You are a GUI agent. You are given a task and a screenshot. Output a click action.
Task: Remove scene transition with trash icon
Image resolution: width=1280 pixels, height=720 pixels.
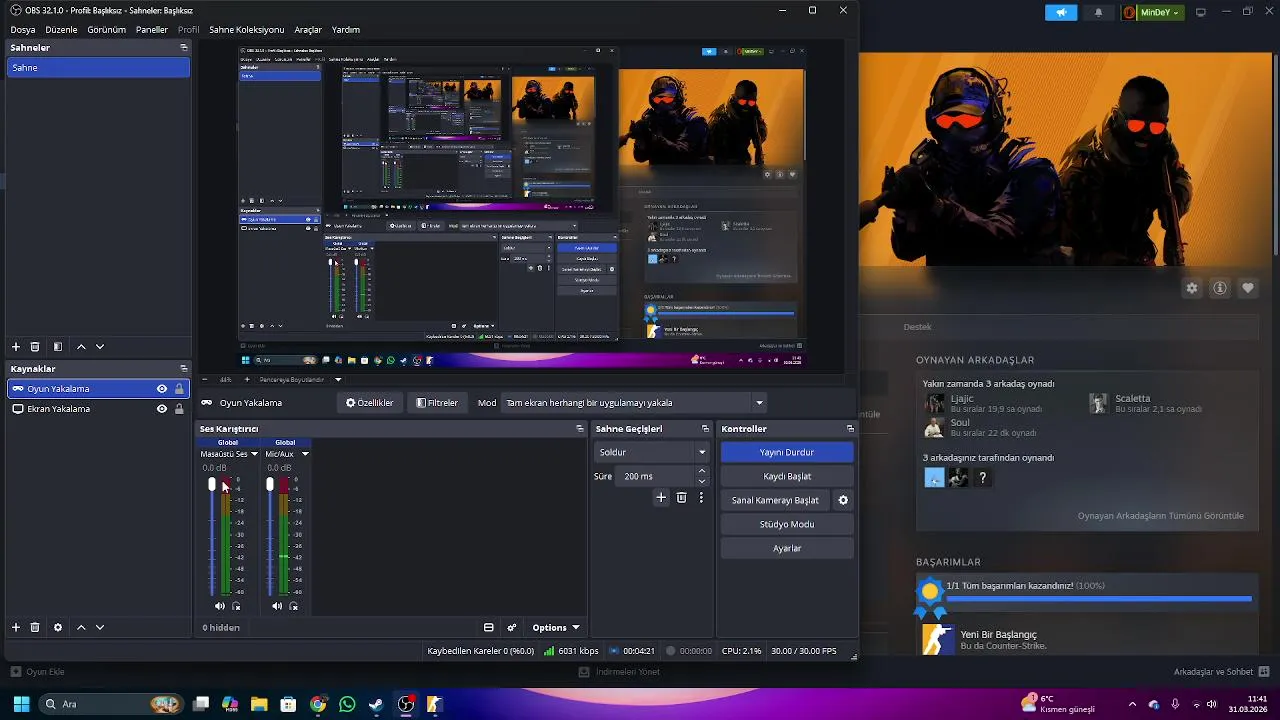coord(682,497)
